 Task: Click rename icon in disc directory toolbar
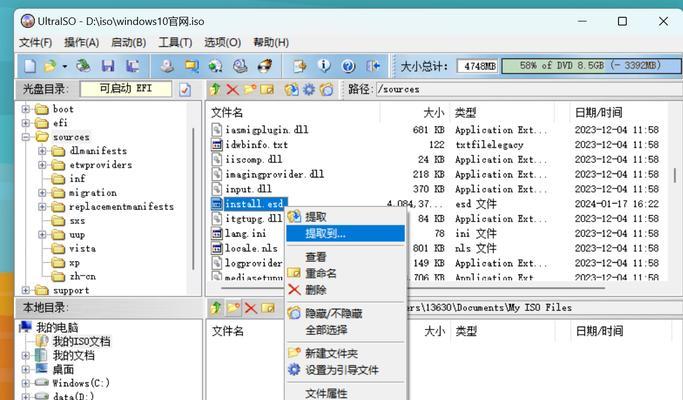(x=267, y=89)
